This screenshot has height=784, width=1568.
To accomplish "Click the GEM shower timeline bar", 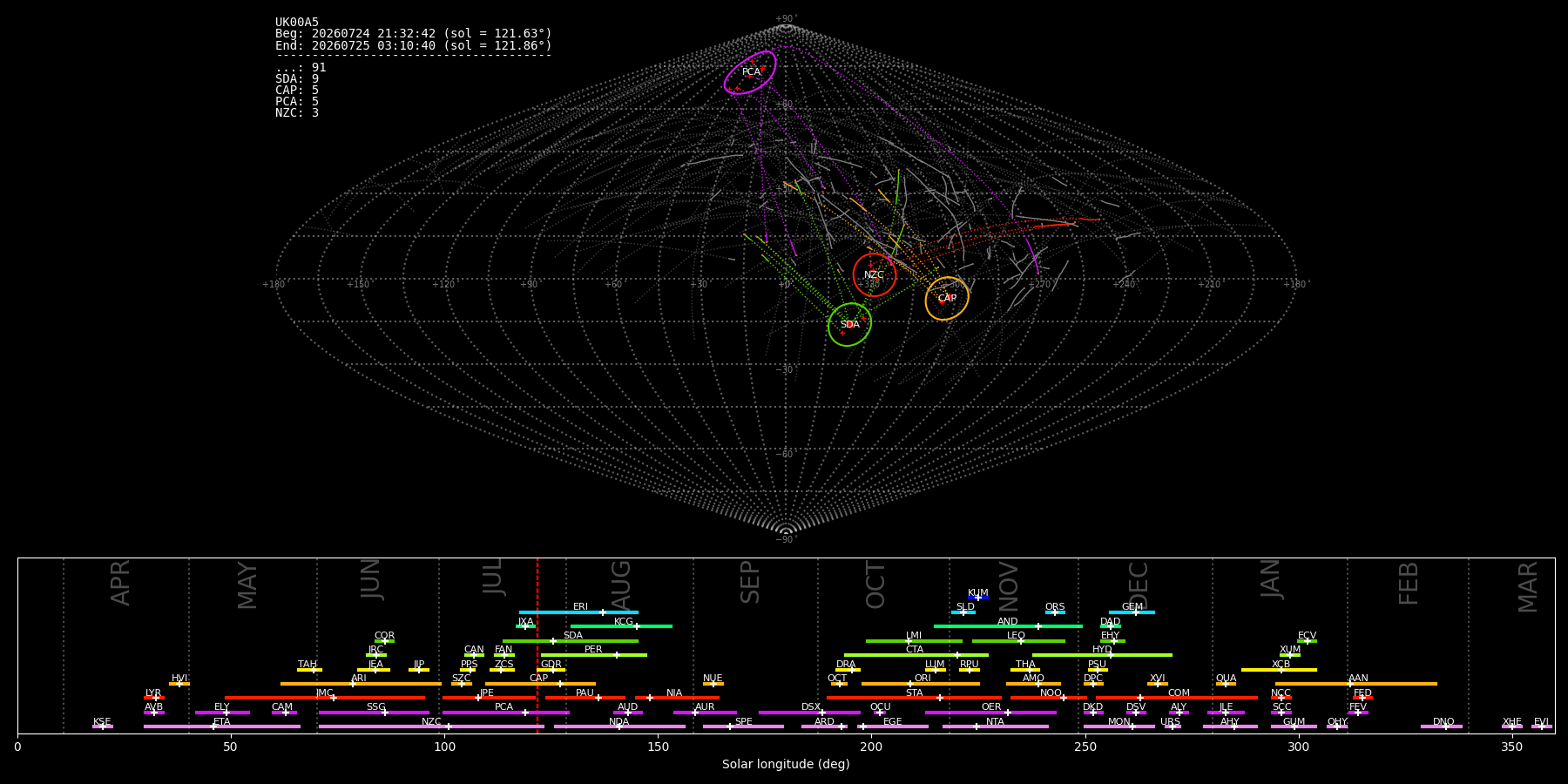I will tap(1132, 612).
